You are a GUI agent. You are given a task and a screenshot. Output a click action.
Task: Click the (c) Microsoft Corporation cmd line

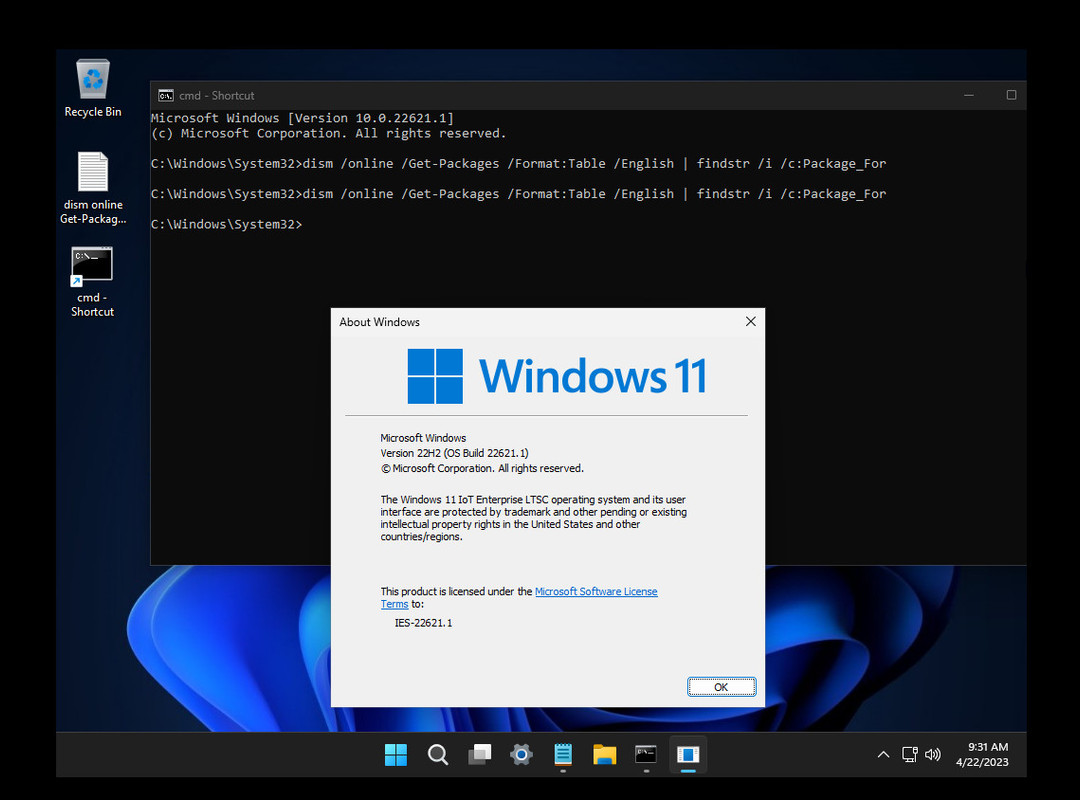click(x=329, y=134)
